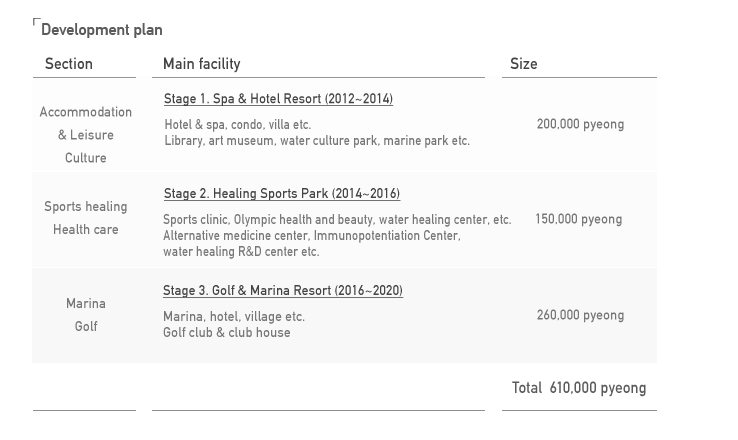Click the Size column header
738x440 pixels.
coord(523,64)
